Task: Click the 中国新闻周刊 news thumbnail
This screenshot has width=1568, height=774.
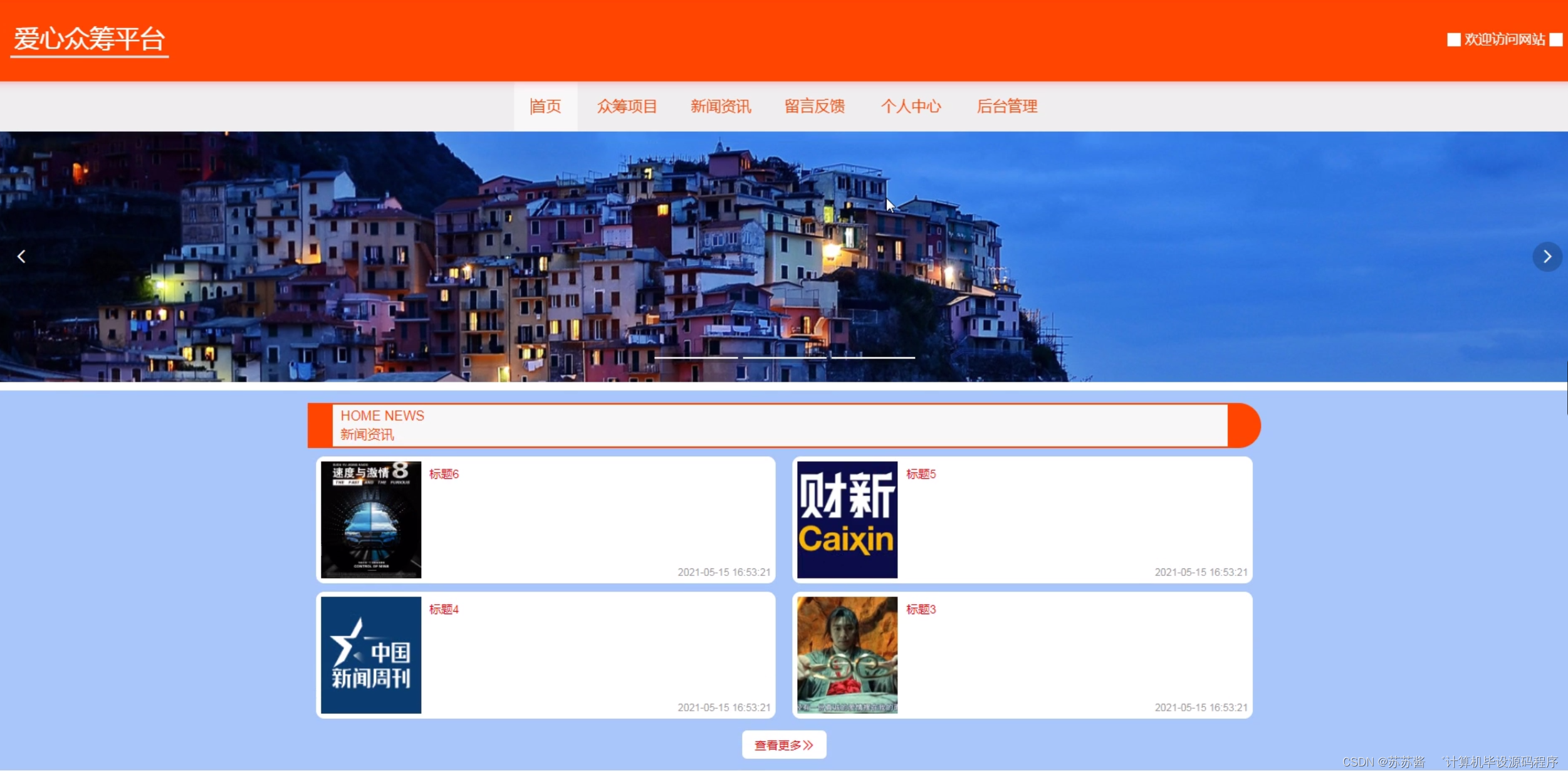Action: 371,654
